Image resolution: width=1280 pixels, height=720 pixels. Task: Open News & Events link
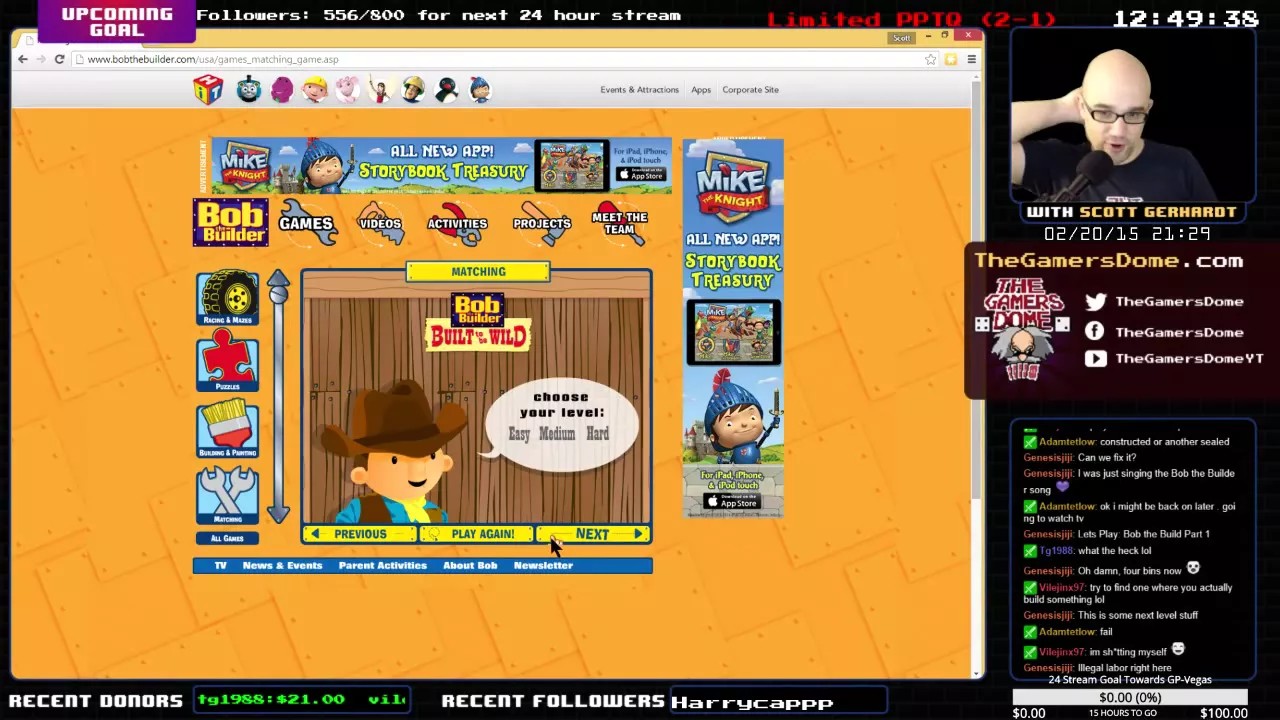click(282, 565)
